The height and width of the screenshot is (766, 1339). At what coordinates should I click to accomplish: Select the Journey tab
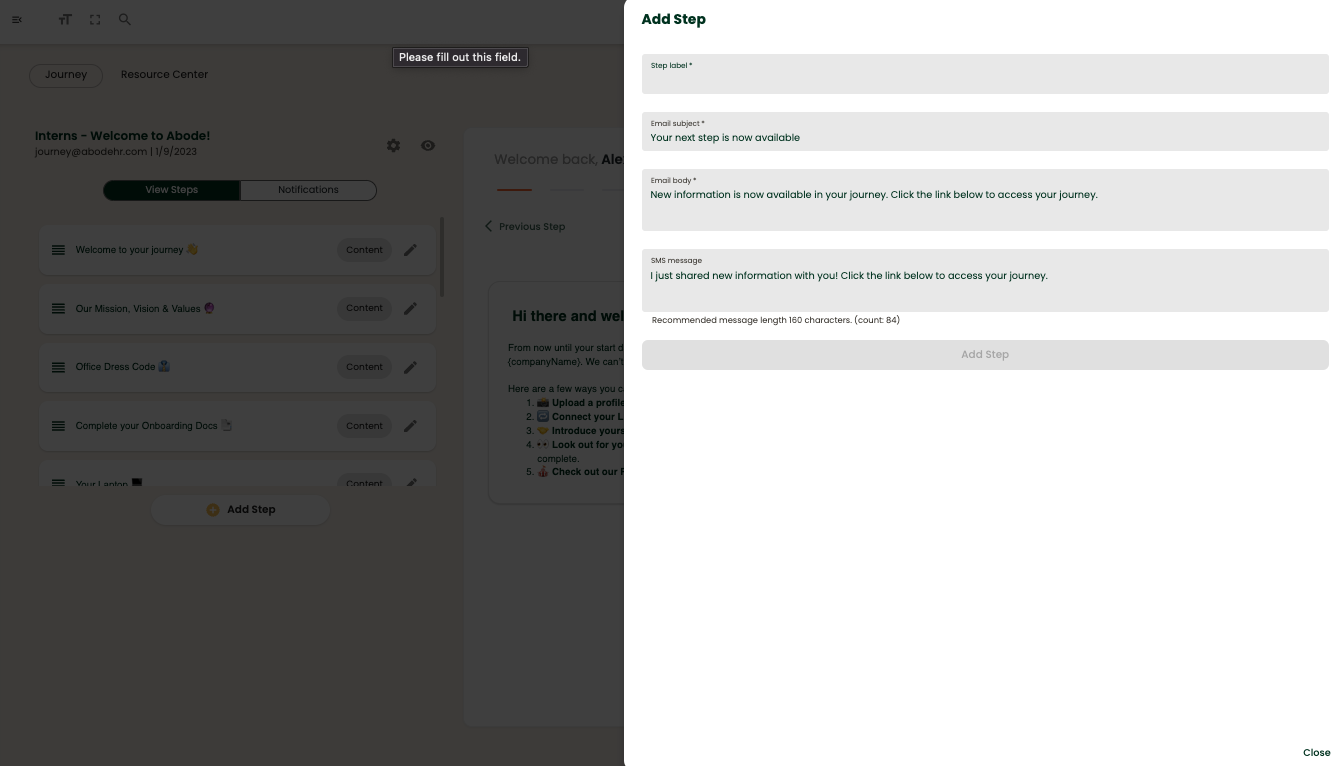66,75
